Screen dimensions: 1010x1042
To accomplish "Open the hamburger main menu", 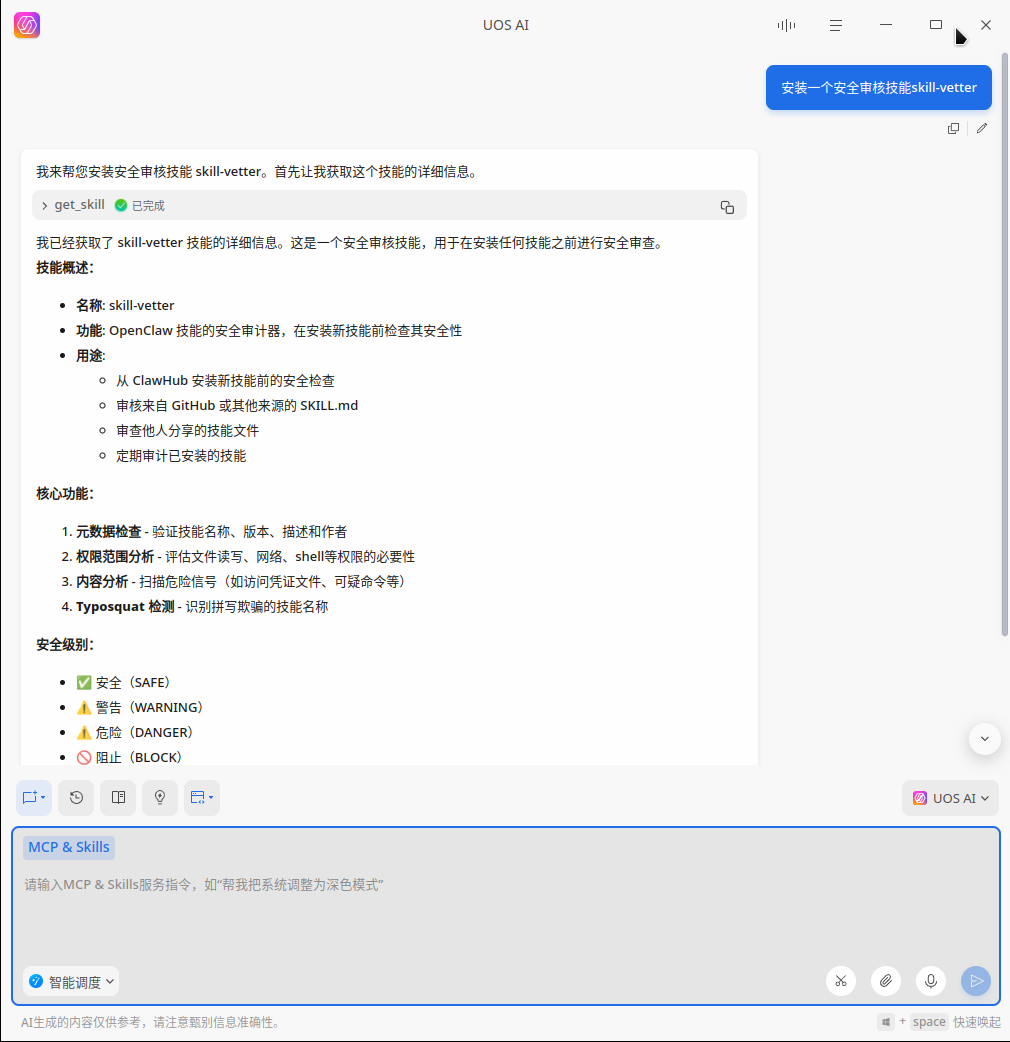I will [x=836, y=25].
